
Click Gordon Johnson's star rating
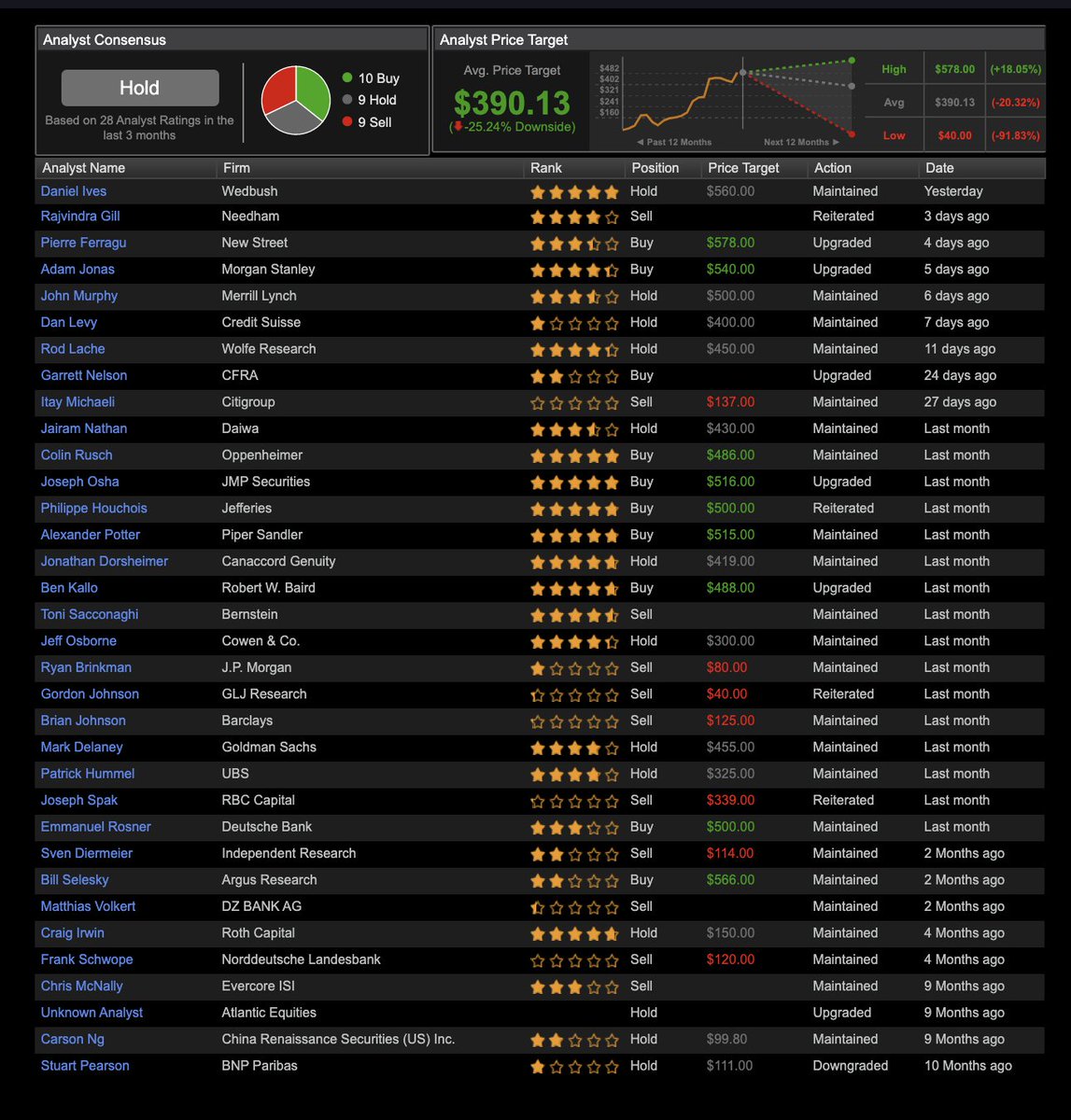(574, 695)
